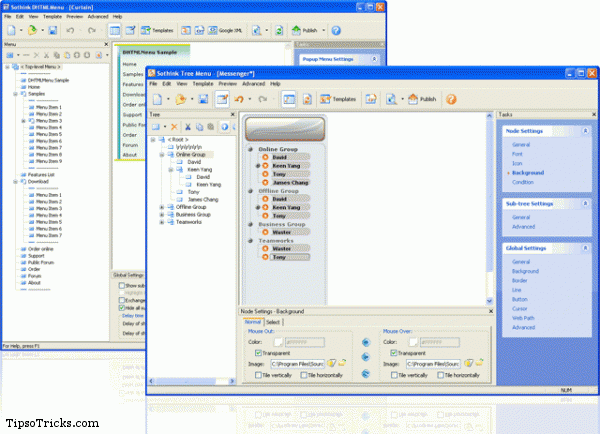Click Mouse Over color swatch
This screenshot has height=434, width=600.
coord(413,342)
